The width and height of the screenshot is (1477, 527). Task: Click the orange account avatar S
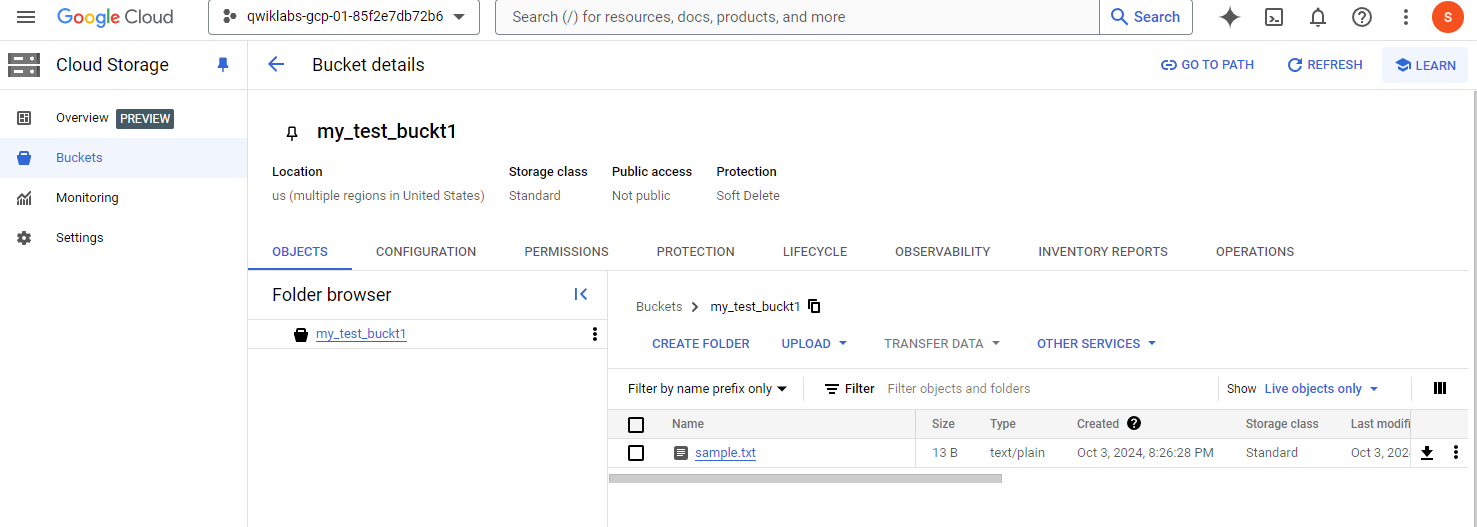pos(1448,17)
